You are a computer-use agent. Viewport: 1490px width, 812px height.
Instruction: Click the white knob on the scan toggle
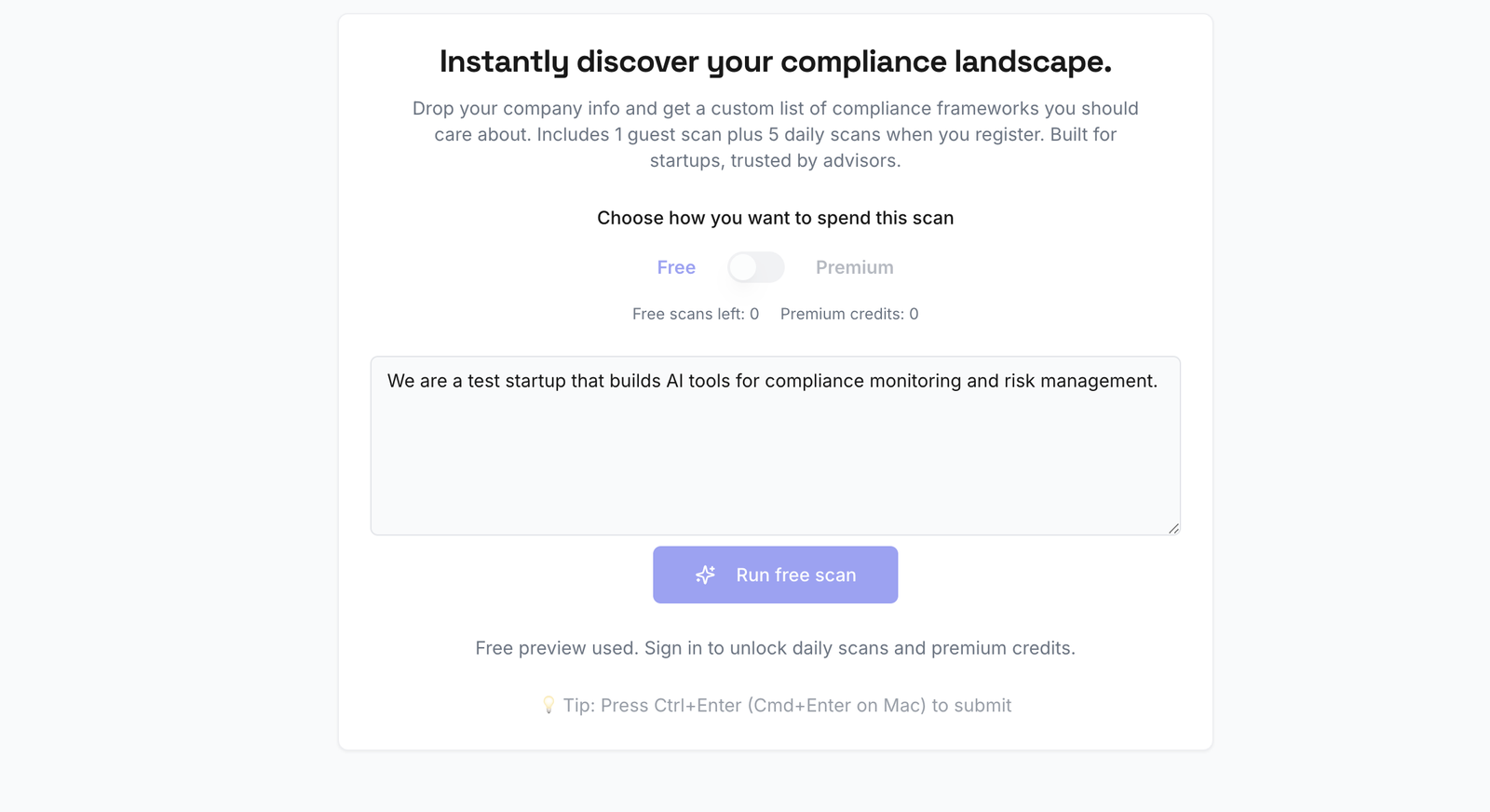pyautogui.click(x=742, y=267)
